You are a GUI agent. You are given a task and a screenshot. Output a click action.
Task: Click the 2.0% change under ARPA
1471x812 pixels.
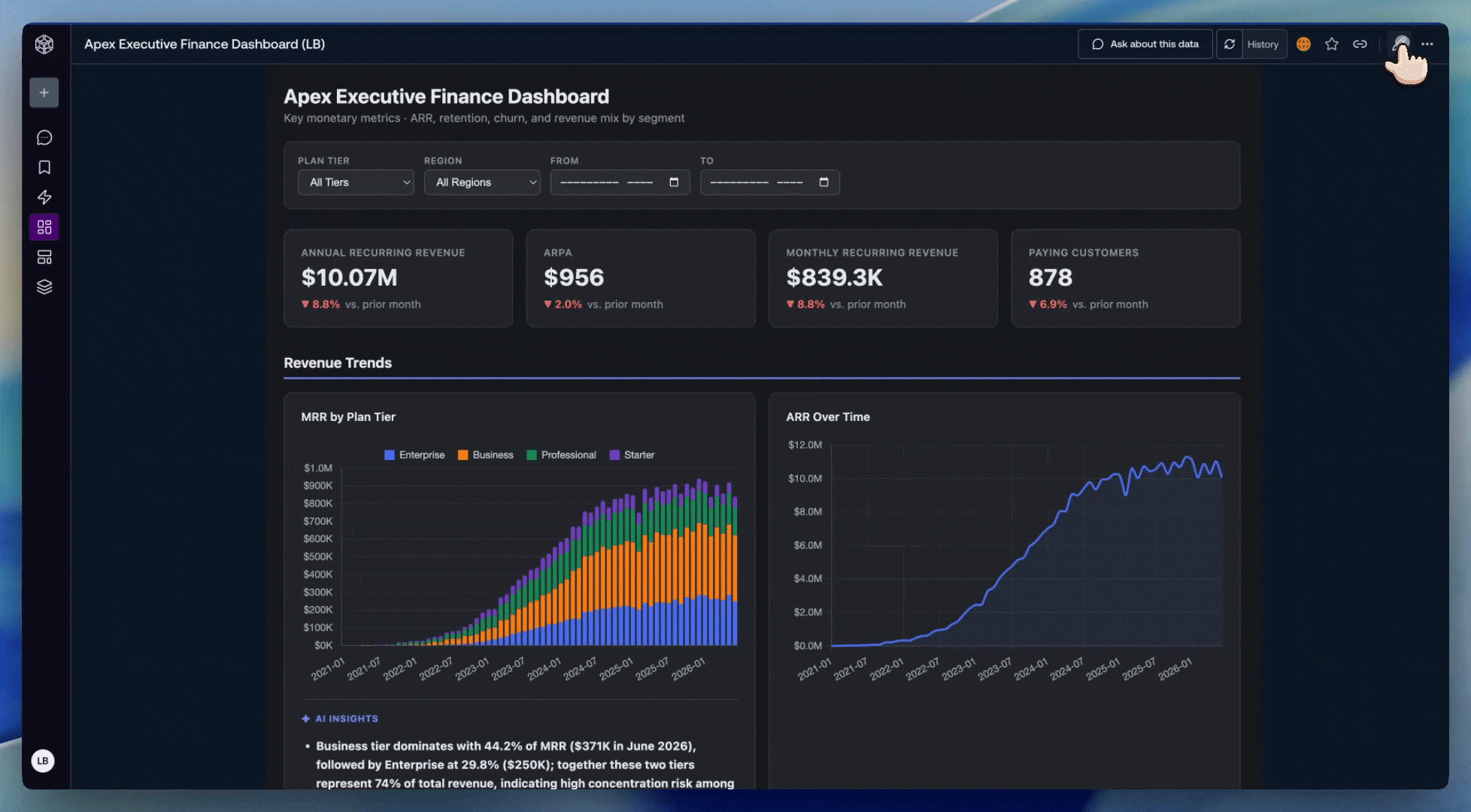click(563, 304)
